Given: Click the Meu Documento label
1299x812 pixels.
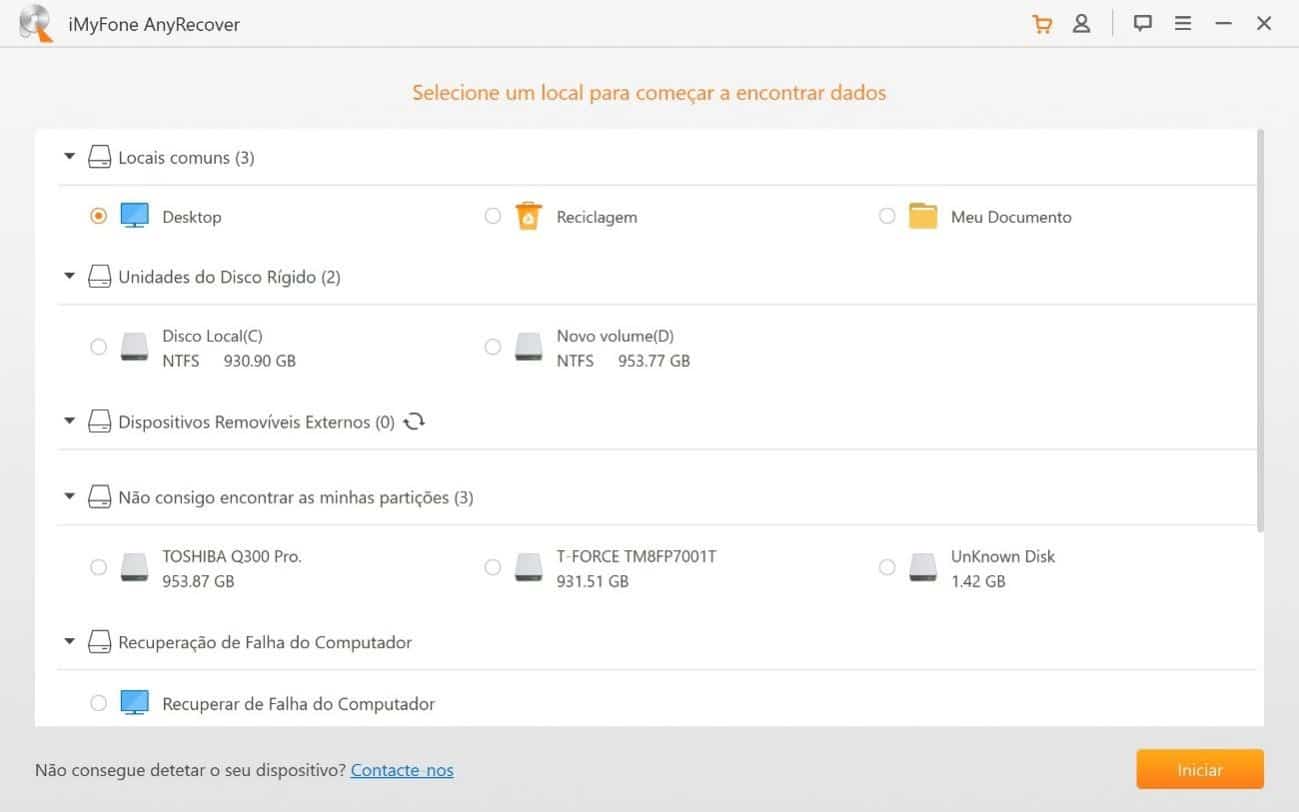Looking at the screenshot, I should (1011, 217).
